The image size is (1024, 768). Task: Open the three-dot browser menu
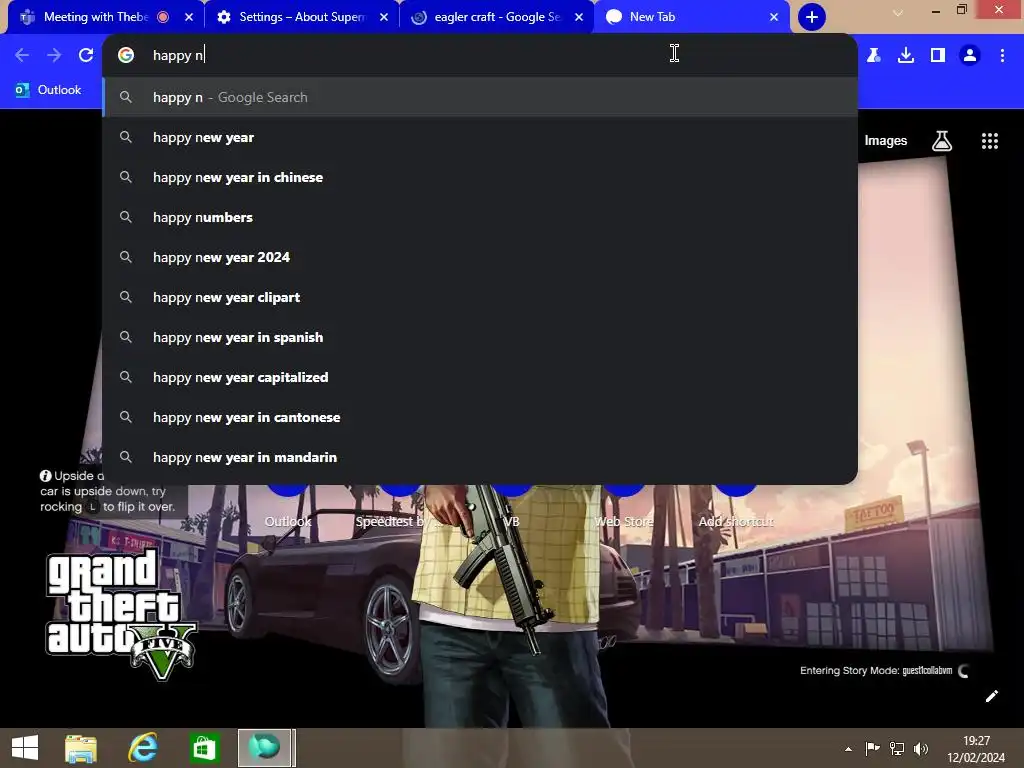pyautogui.click(x=1002, y=56)
